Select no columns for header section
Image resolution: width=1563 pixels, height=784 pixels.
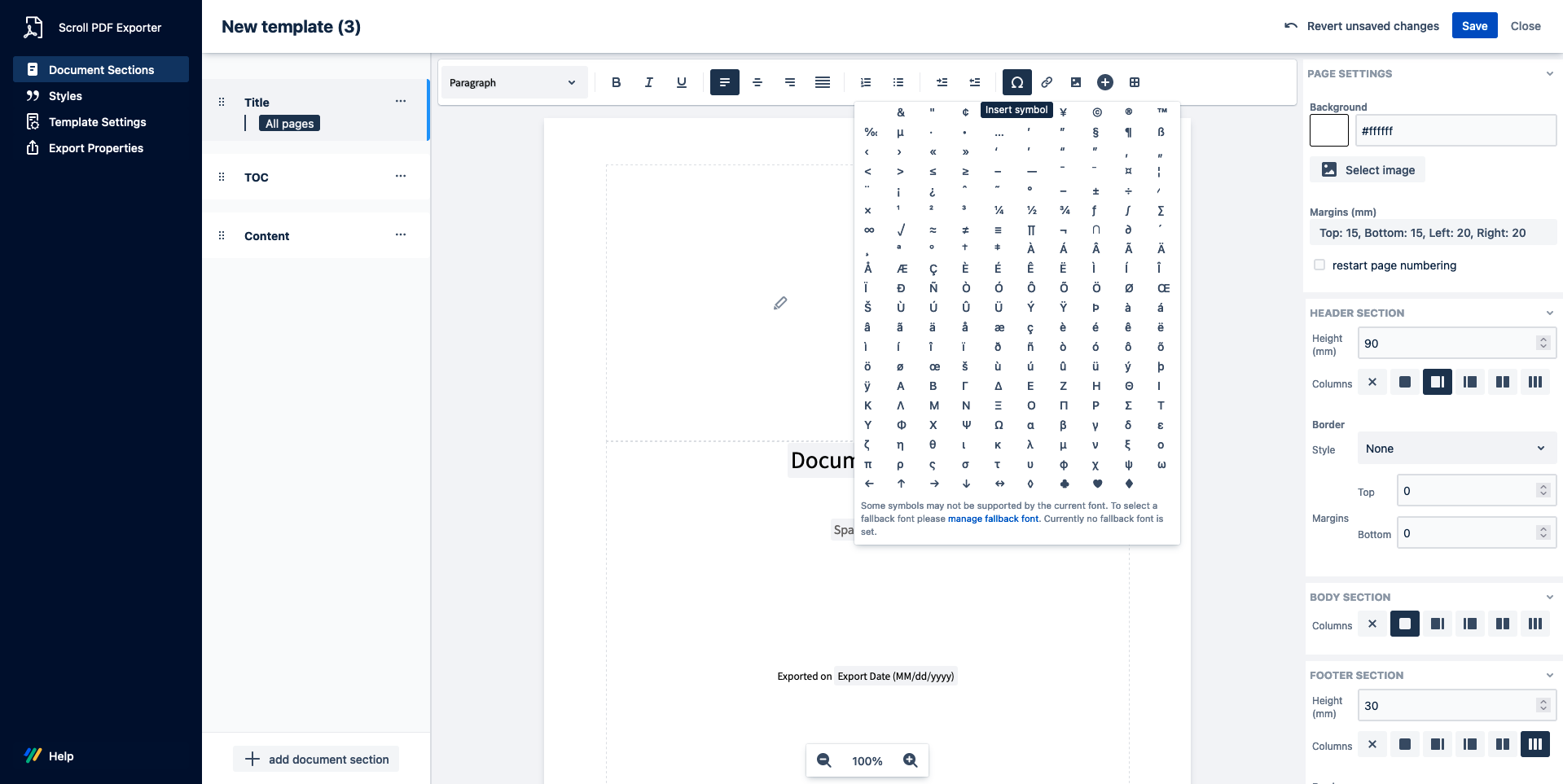point(1372,382)
